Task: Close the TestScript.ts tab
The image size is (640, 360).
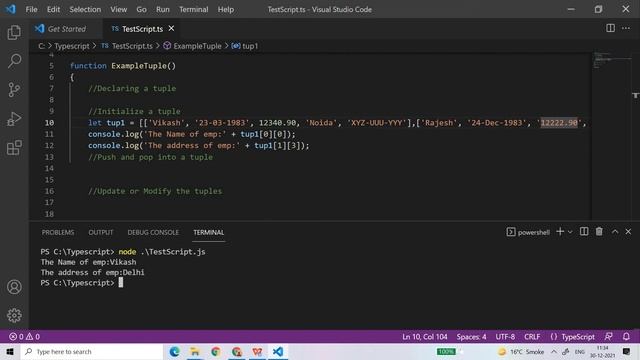Action: [x=171, y=28]
